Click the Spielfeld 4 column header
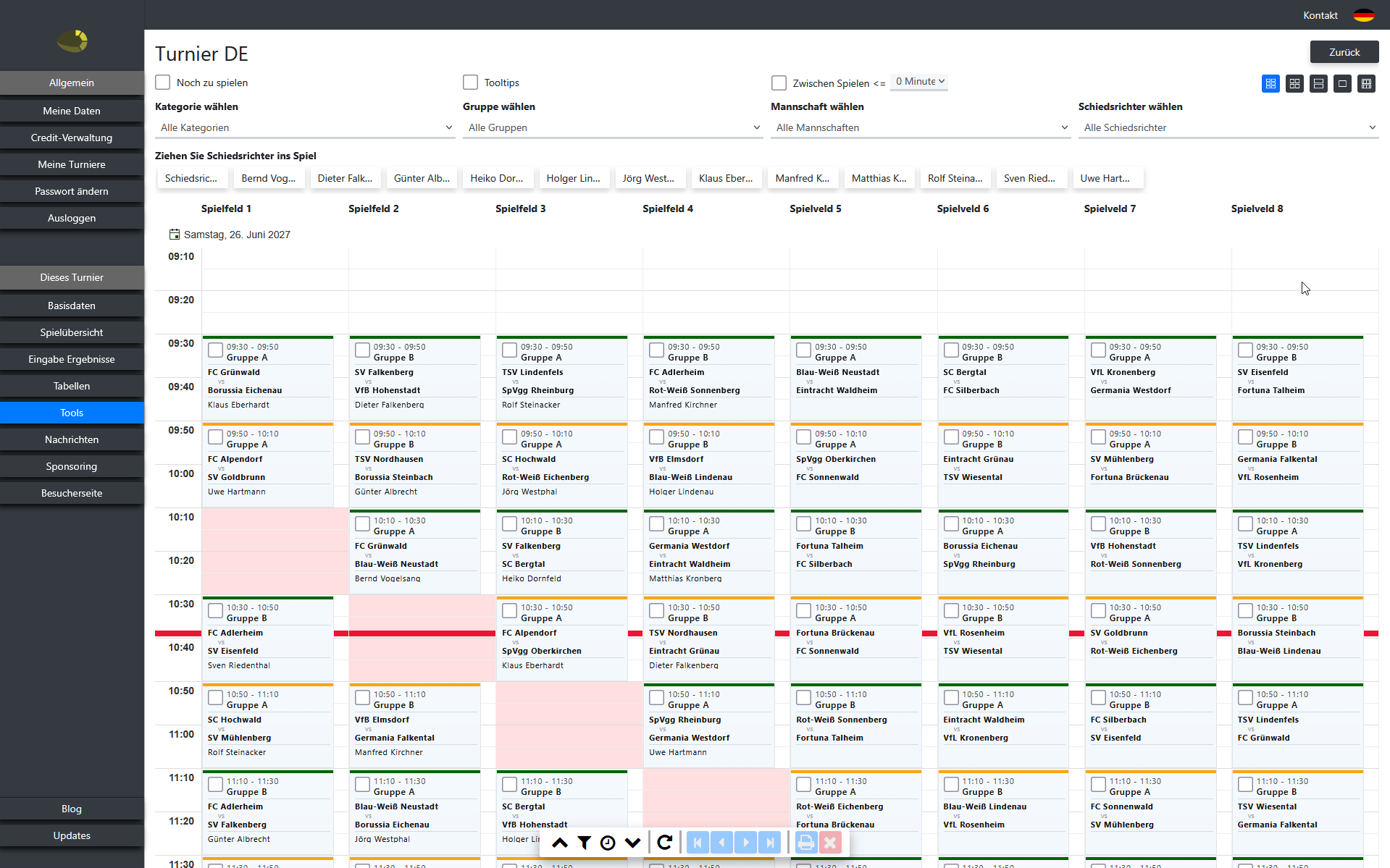 tap(667, 208)
